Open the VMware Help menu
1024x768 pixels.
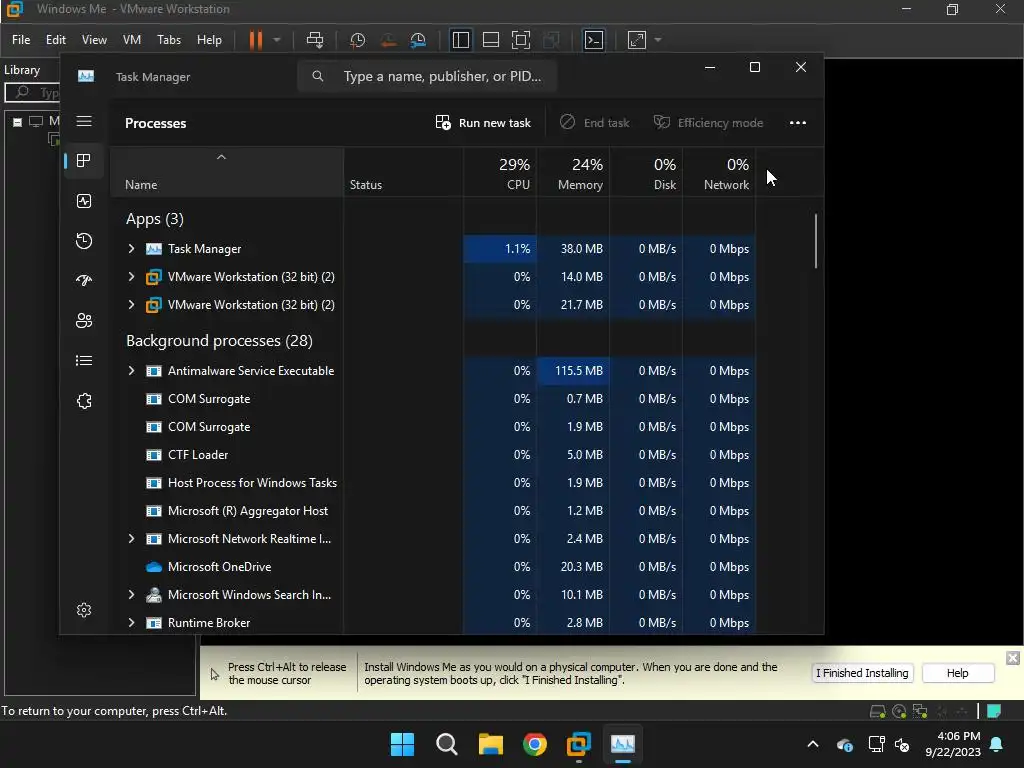pos(210,40)
